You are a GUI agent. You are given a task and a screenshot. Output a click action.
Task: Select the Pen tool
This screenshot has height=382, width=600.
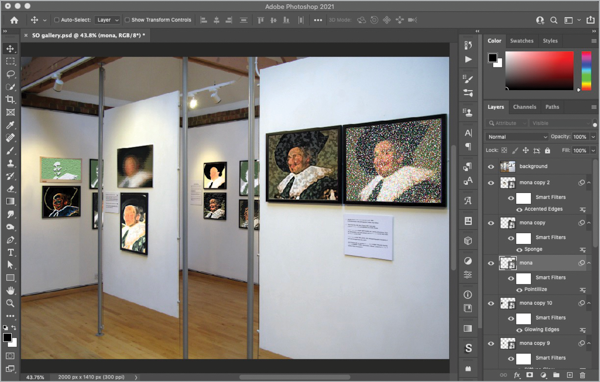click(x=10, y=240)
